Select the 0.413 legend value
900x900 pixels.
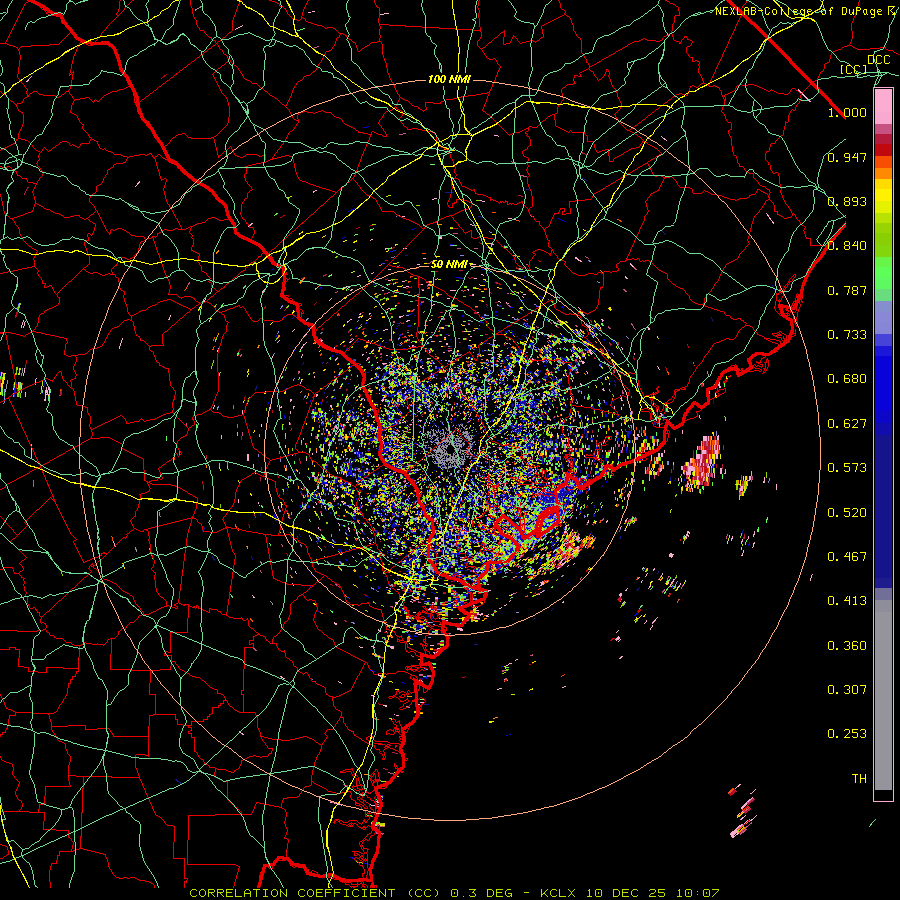(847, 601)
